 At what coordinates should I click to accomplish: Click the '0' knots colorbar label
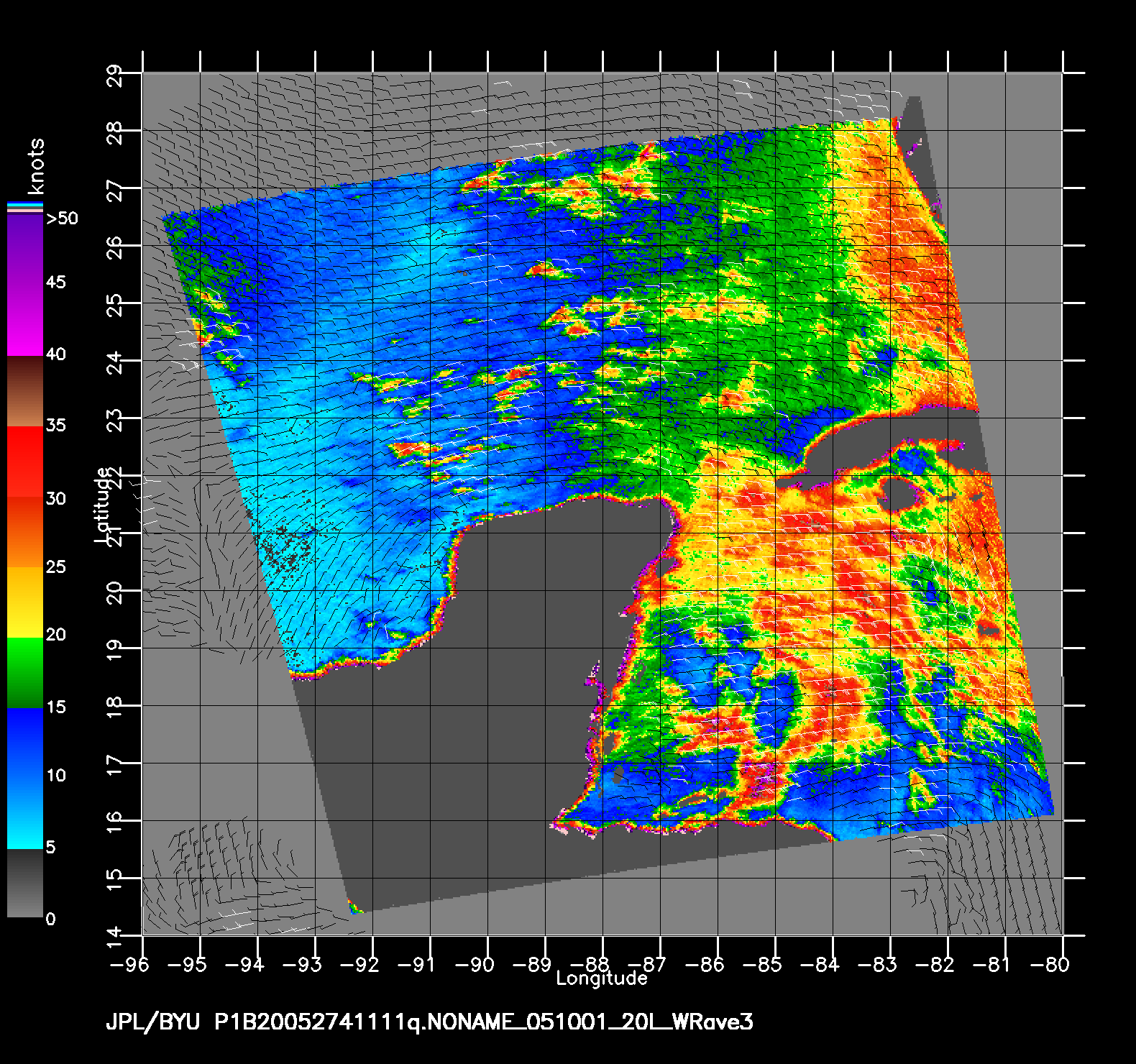tap(50, 919)
